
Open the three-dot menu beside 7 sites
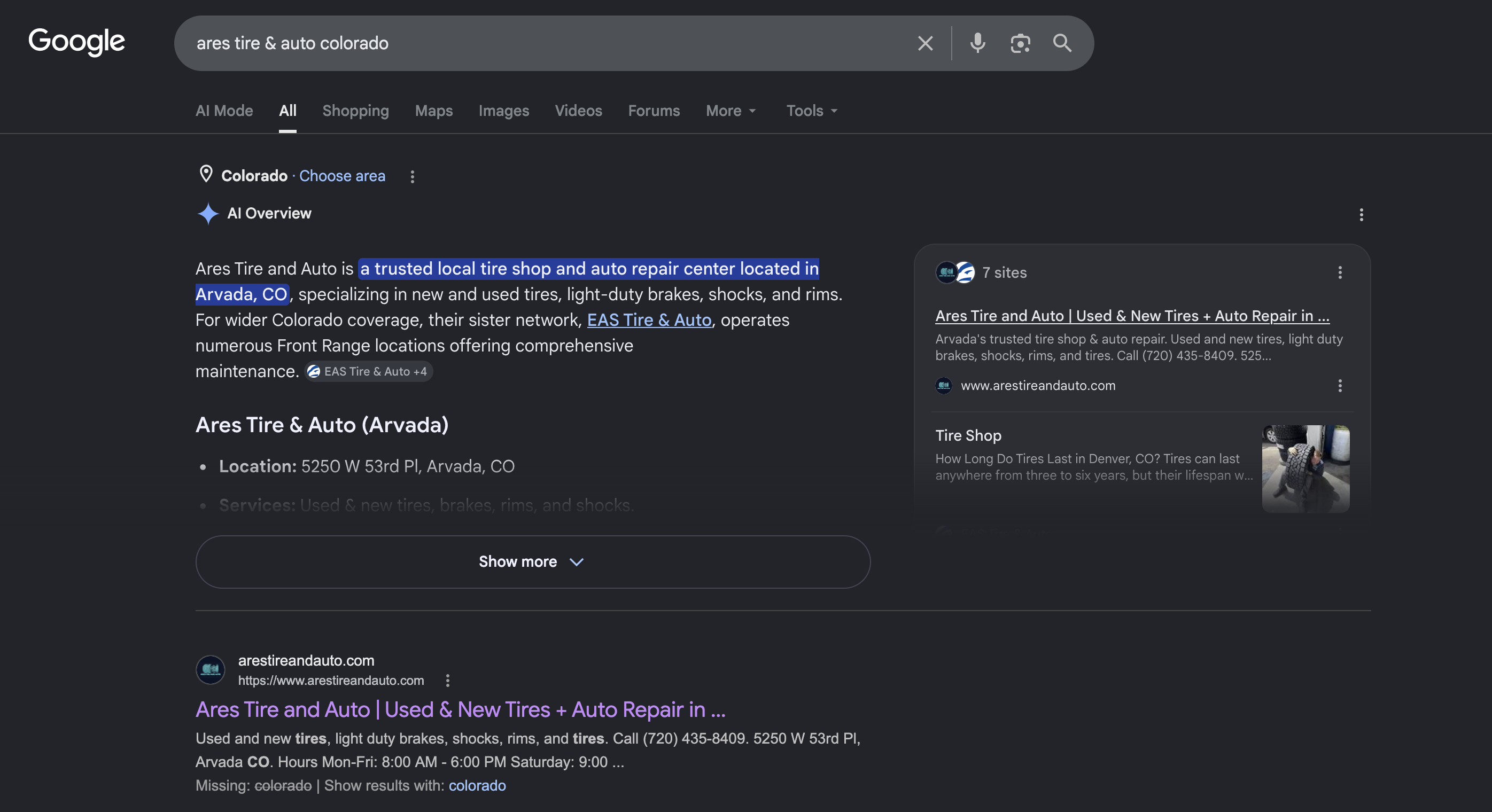pyautogui.click(x=1340, y=273)
